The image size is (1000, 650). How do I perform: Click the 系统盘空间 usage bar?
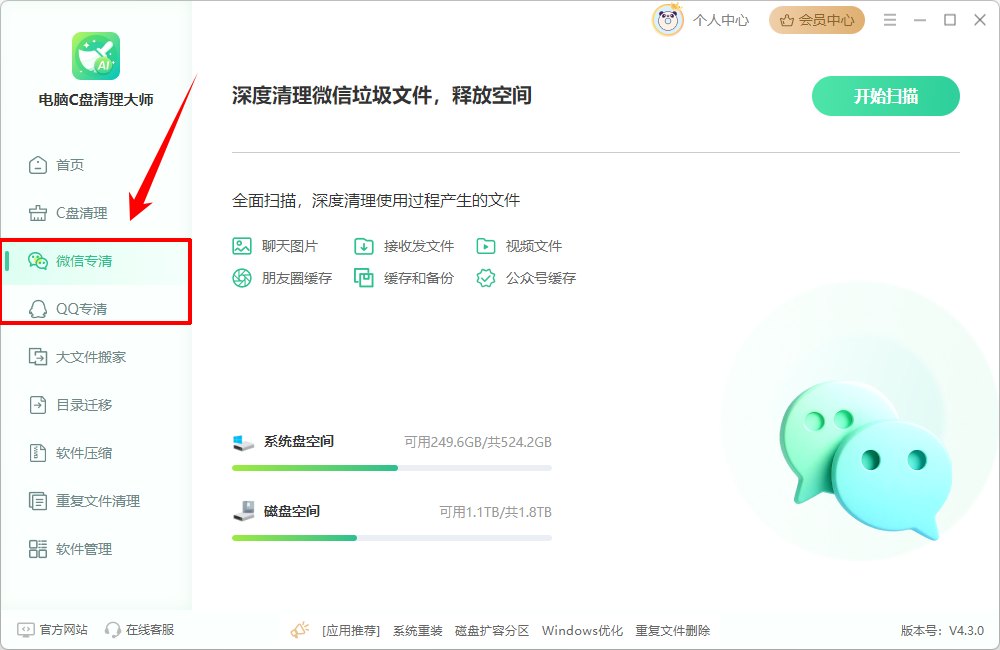pyautogui.click(x=392, y=468)
